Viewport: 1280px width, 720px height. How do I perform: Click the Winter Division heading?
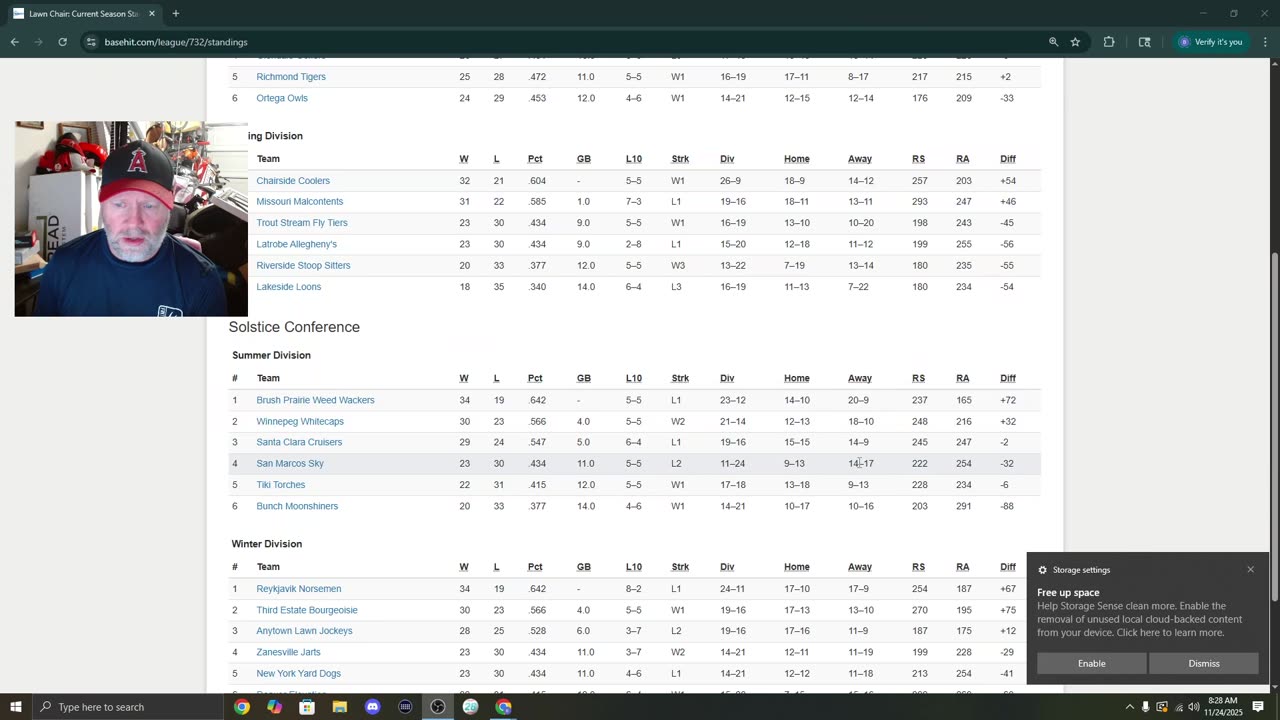click(267, 544)
